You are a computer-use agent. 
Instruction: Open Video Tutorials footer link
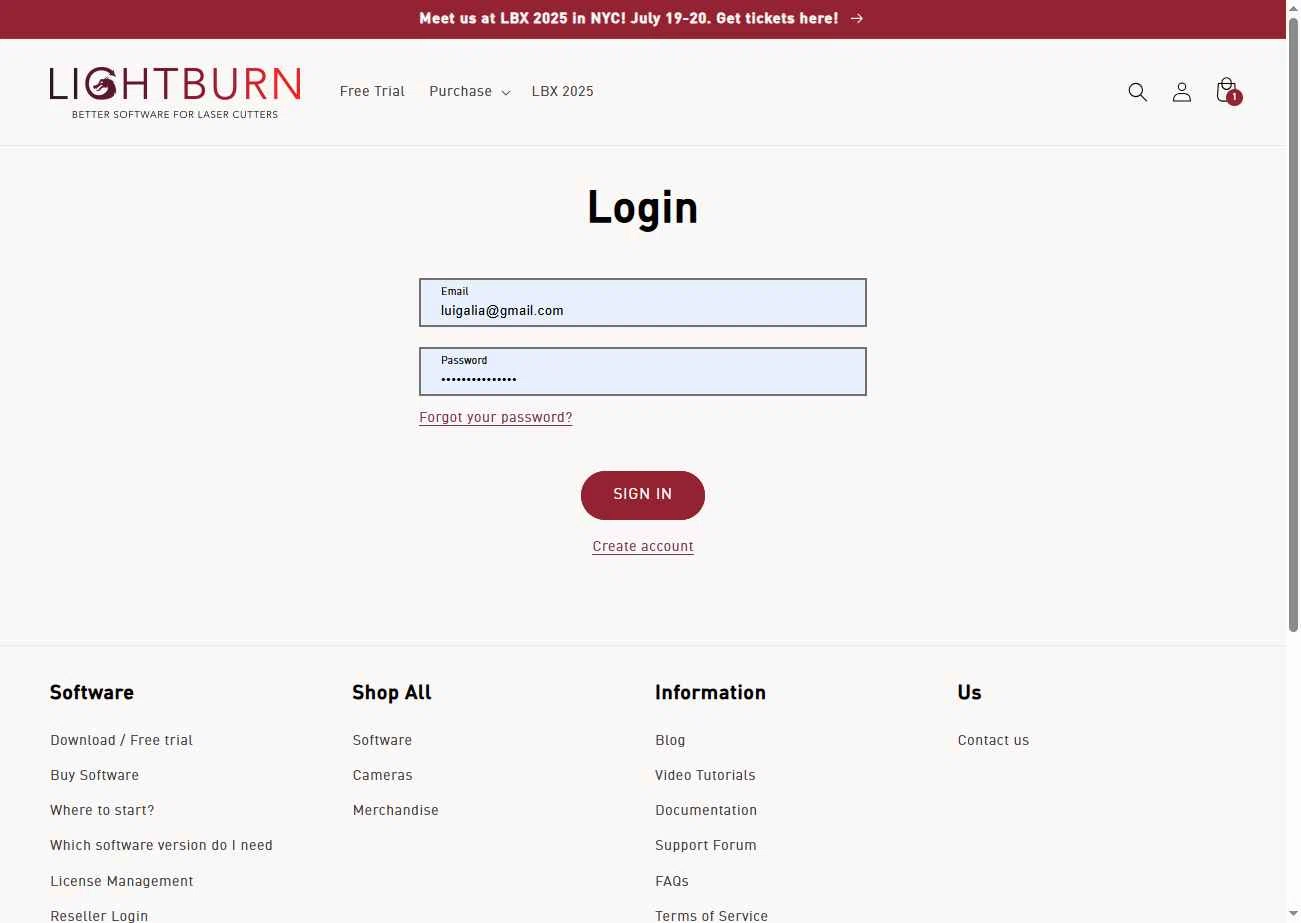(705, 775)
